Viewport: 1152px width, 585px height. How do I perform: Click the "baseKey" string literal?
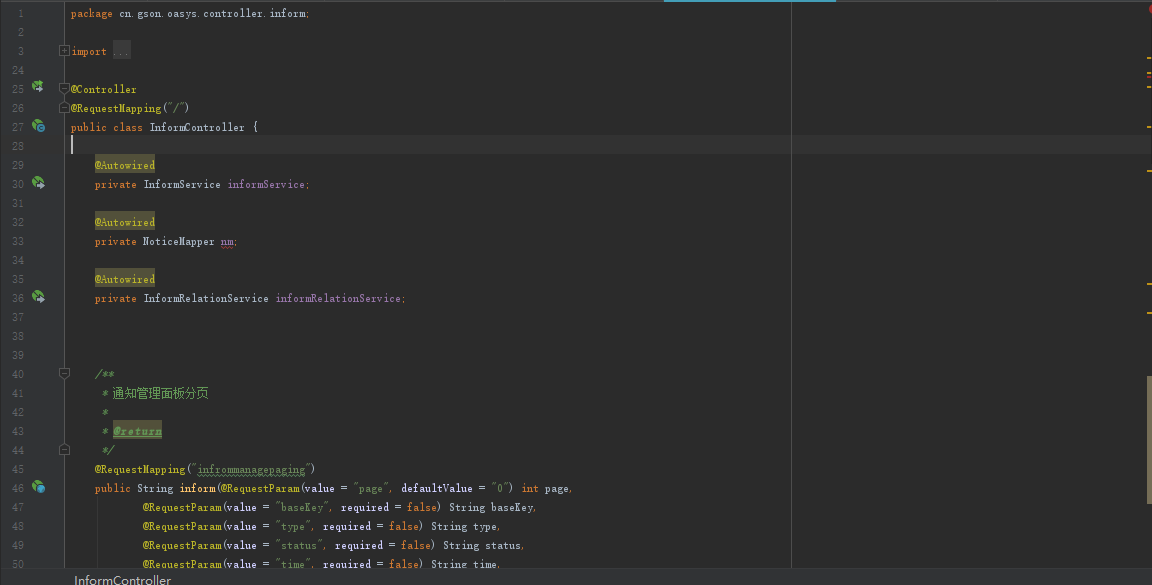coord(302,508)
